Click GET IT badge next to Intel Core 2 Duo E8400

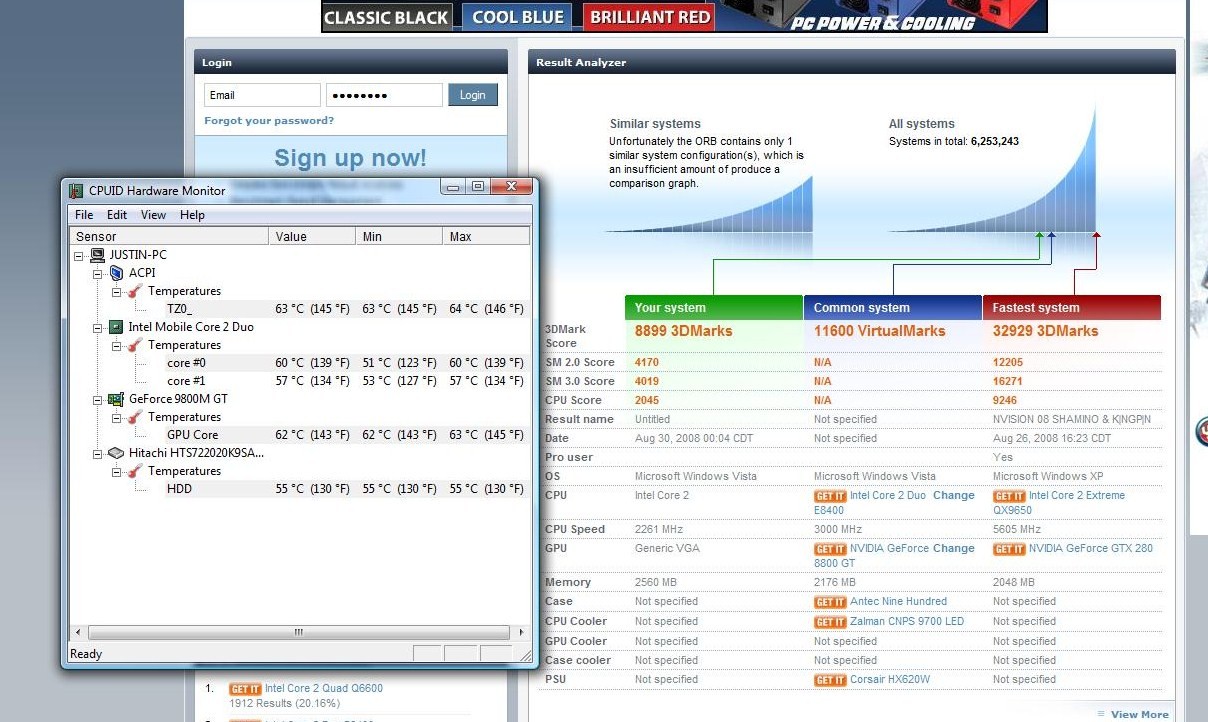(830, 496)
